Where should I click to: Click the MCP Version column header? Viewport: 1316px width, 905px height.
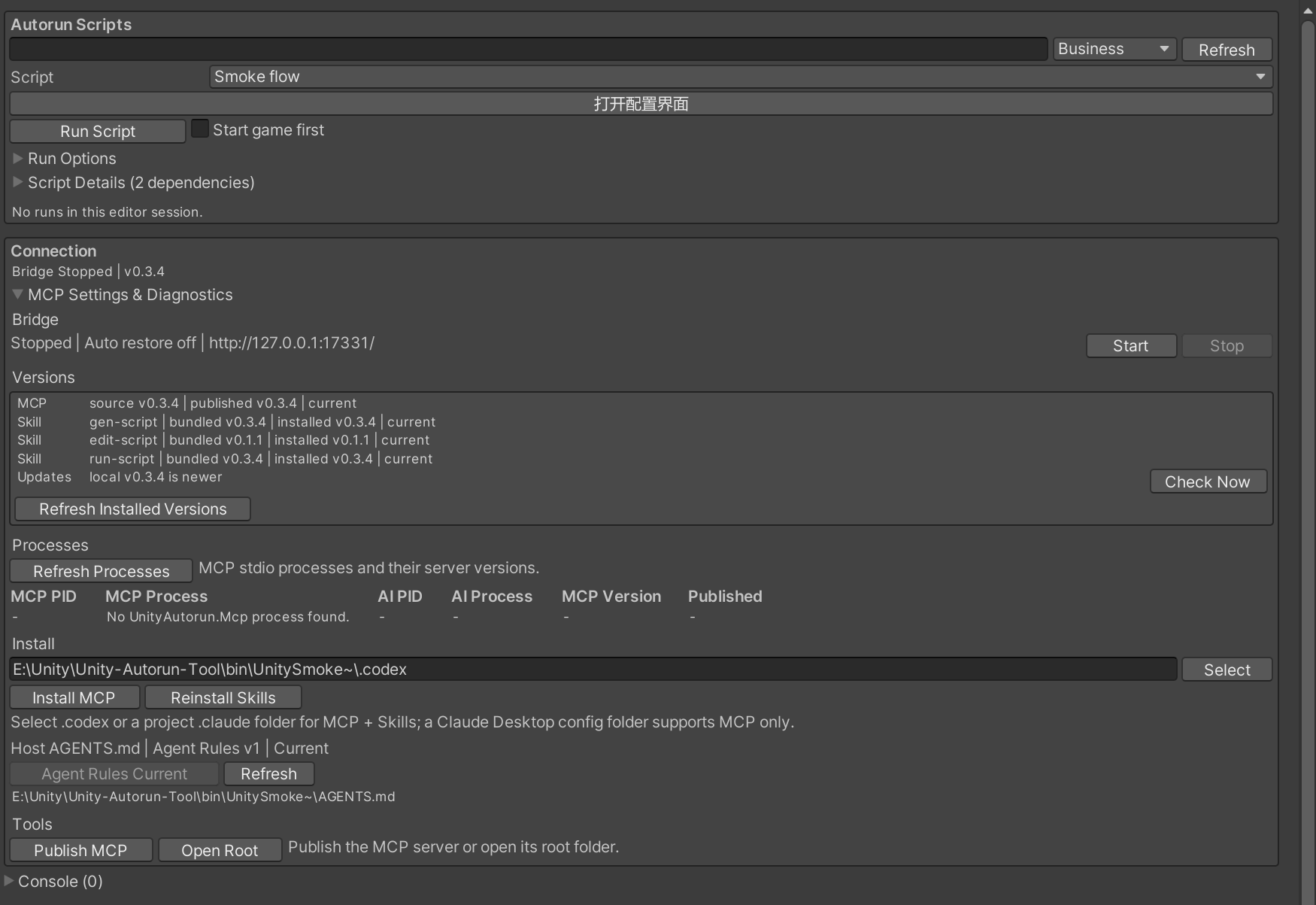click(x=611, y=597)
